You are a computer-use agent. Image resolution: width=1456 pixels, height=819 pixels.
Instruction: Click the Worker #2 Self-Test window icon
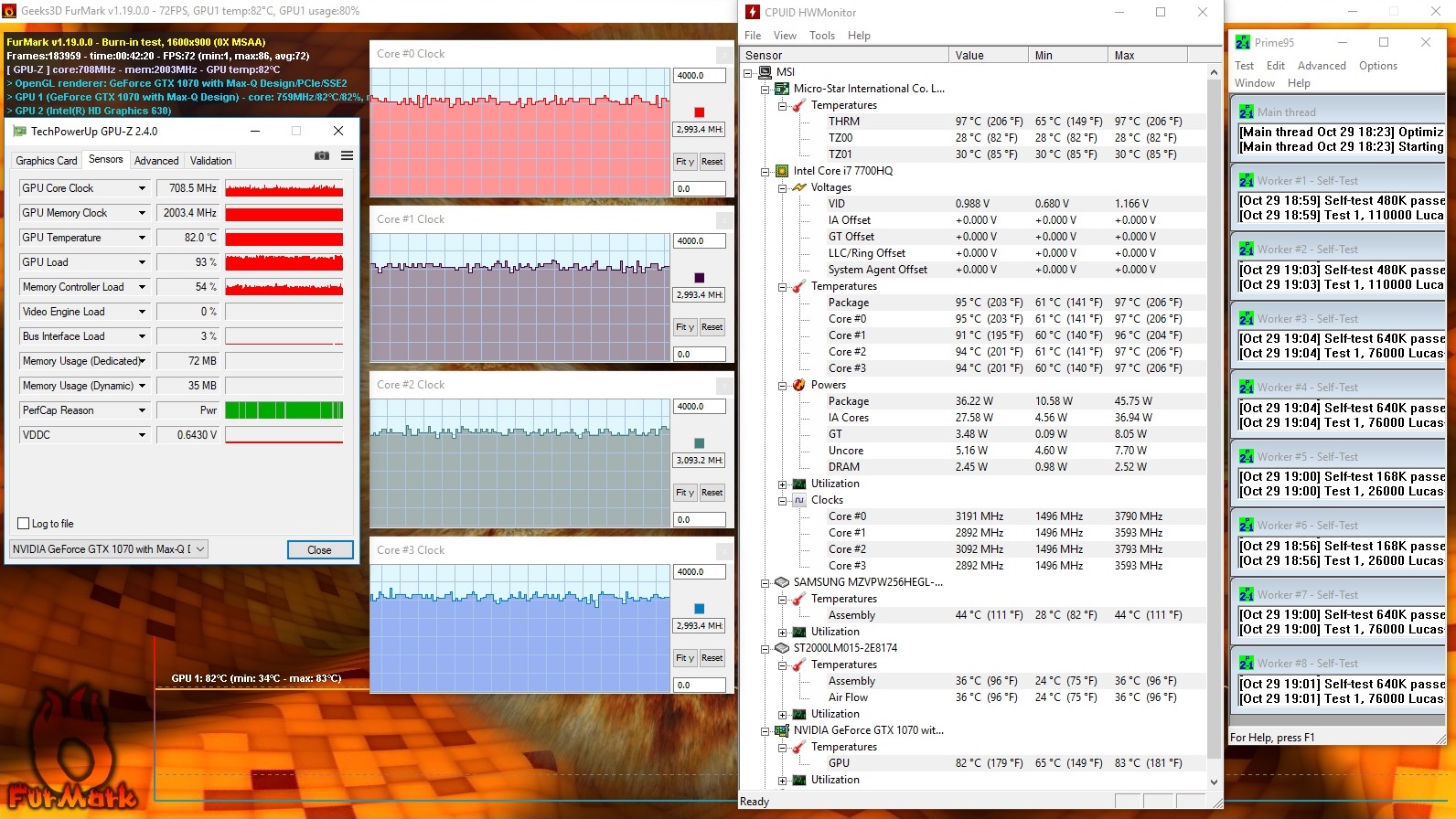[1247, 250]
